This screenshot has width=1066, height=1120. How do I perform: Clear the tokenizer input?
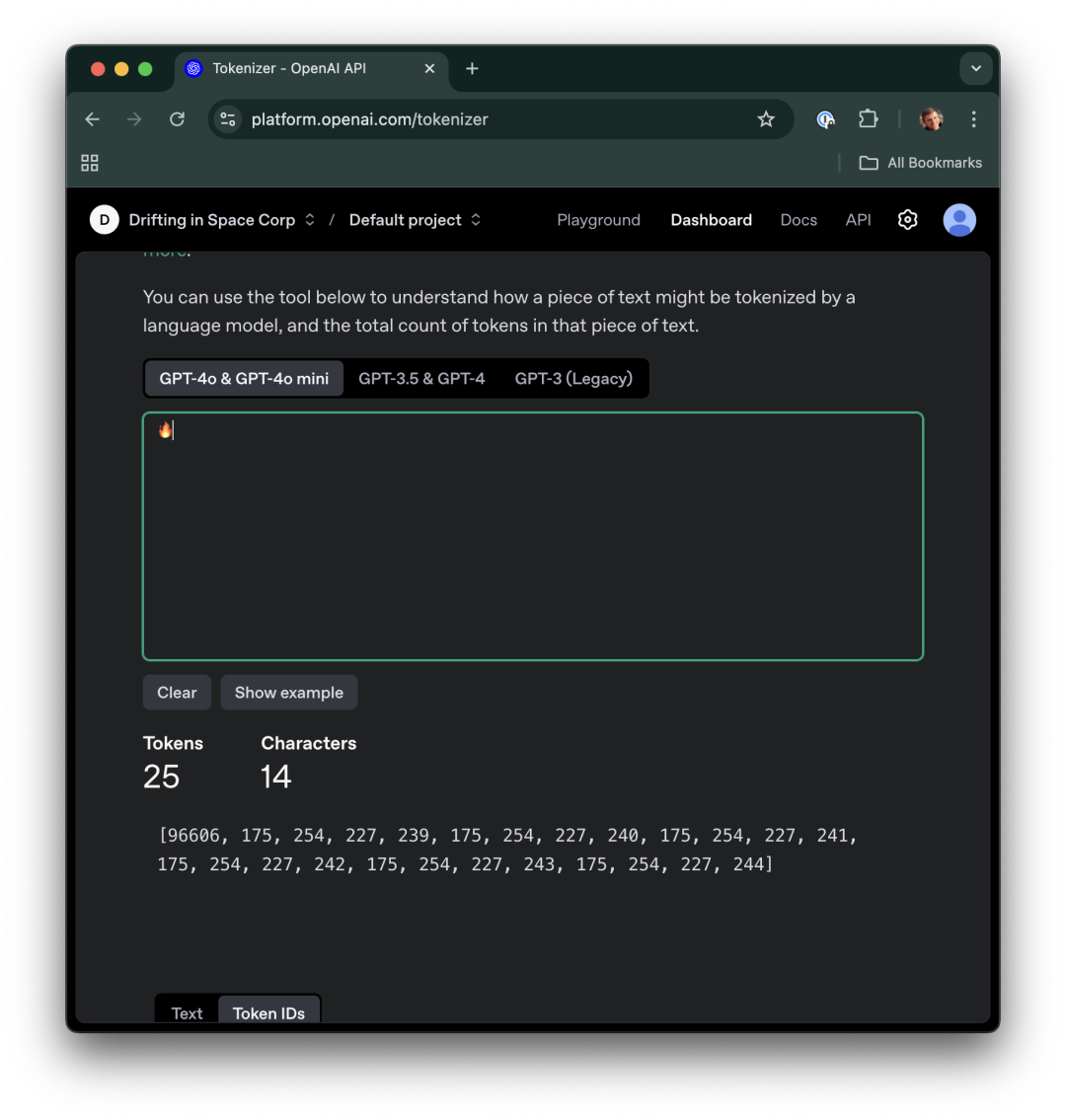click(177, 693)
